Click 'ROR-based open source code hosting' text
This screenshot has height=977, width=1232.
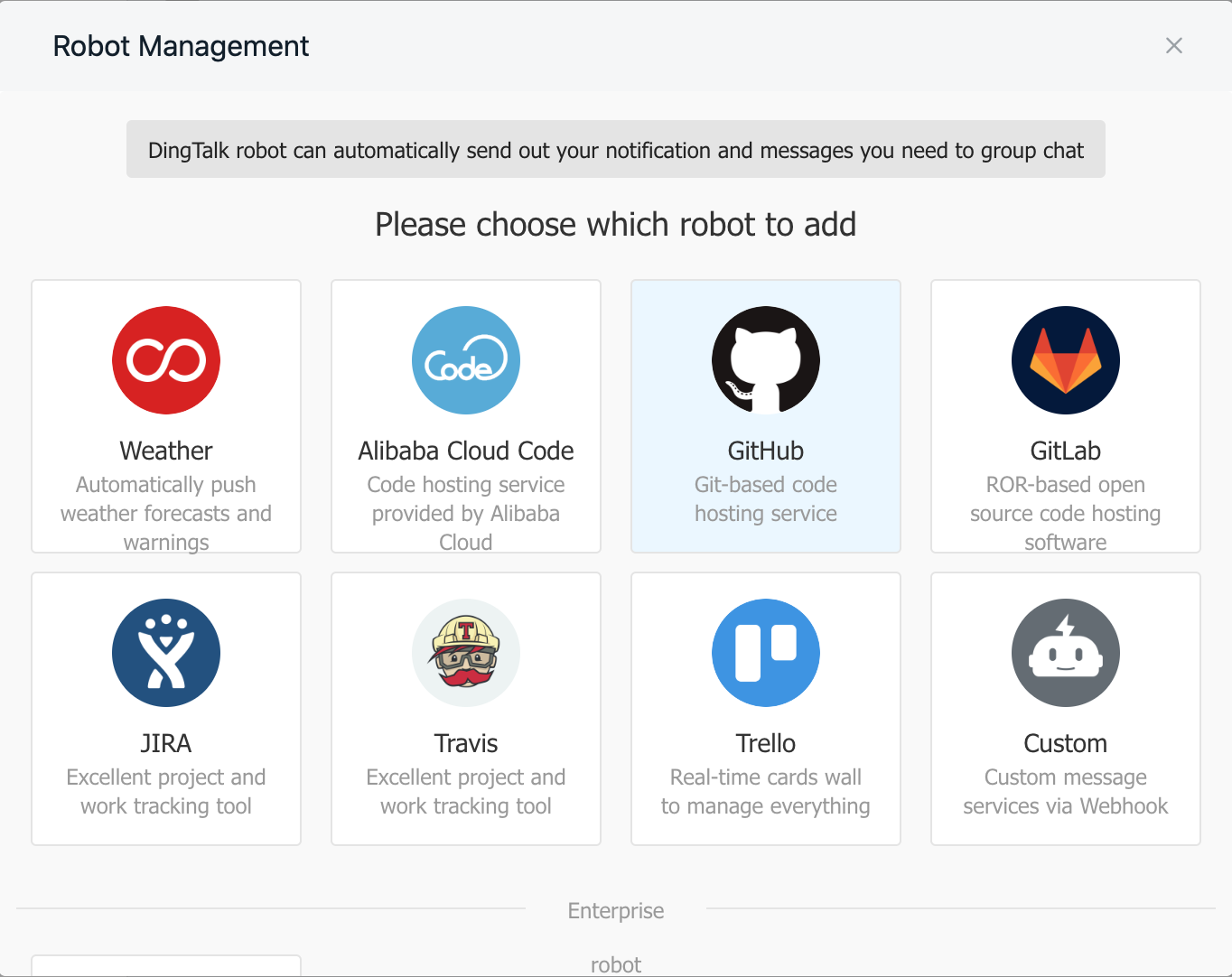tap(1066, 513)
